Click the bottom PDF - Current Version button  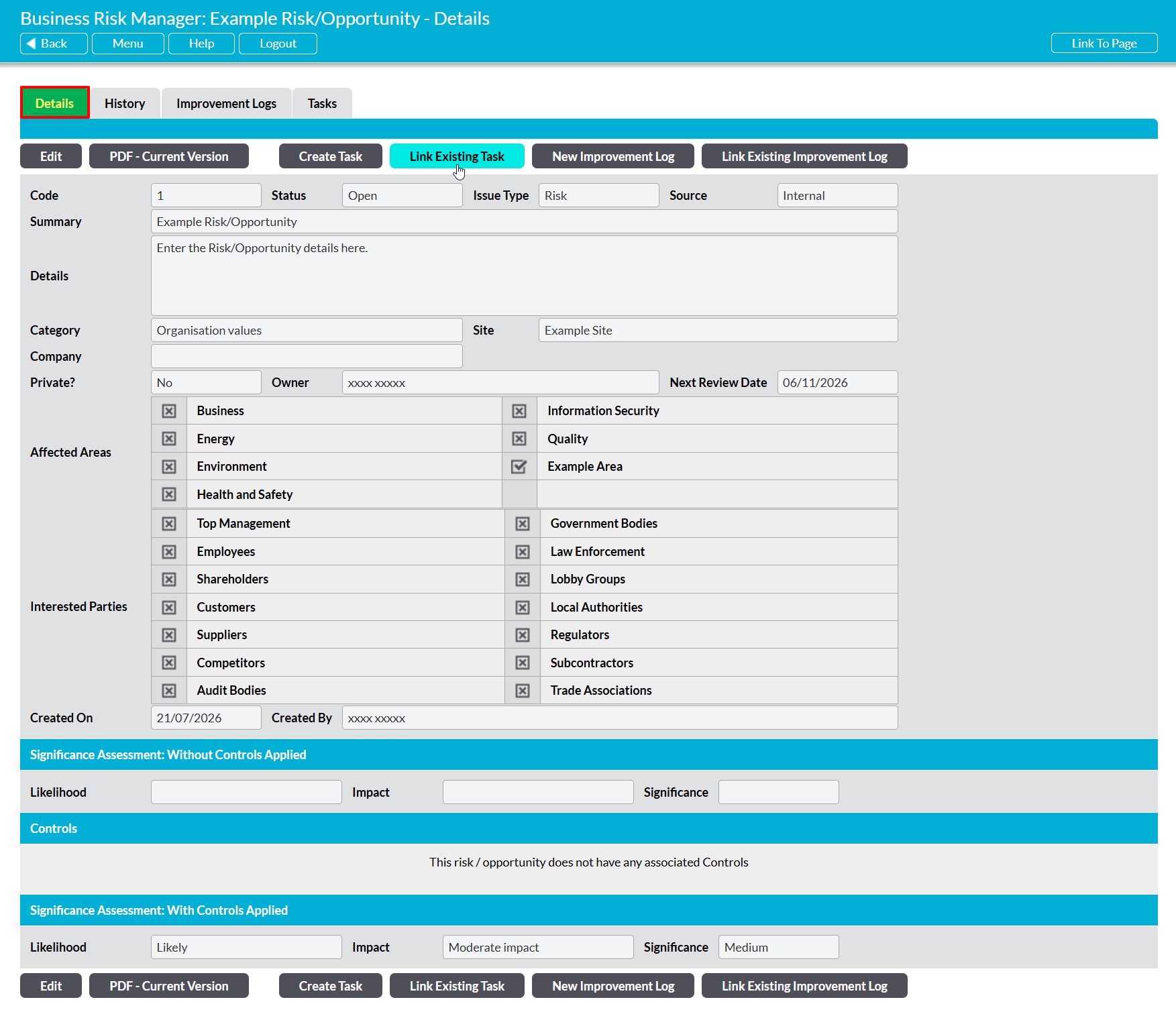point(169,986)
